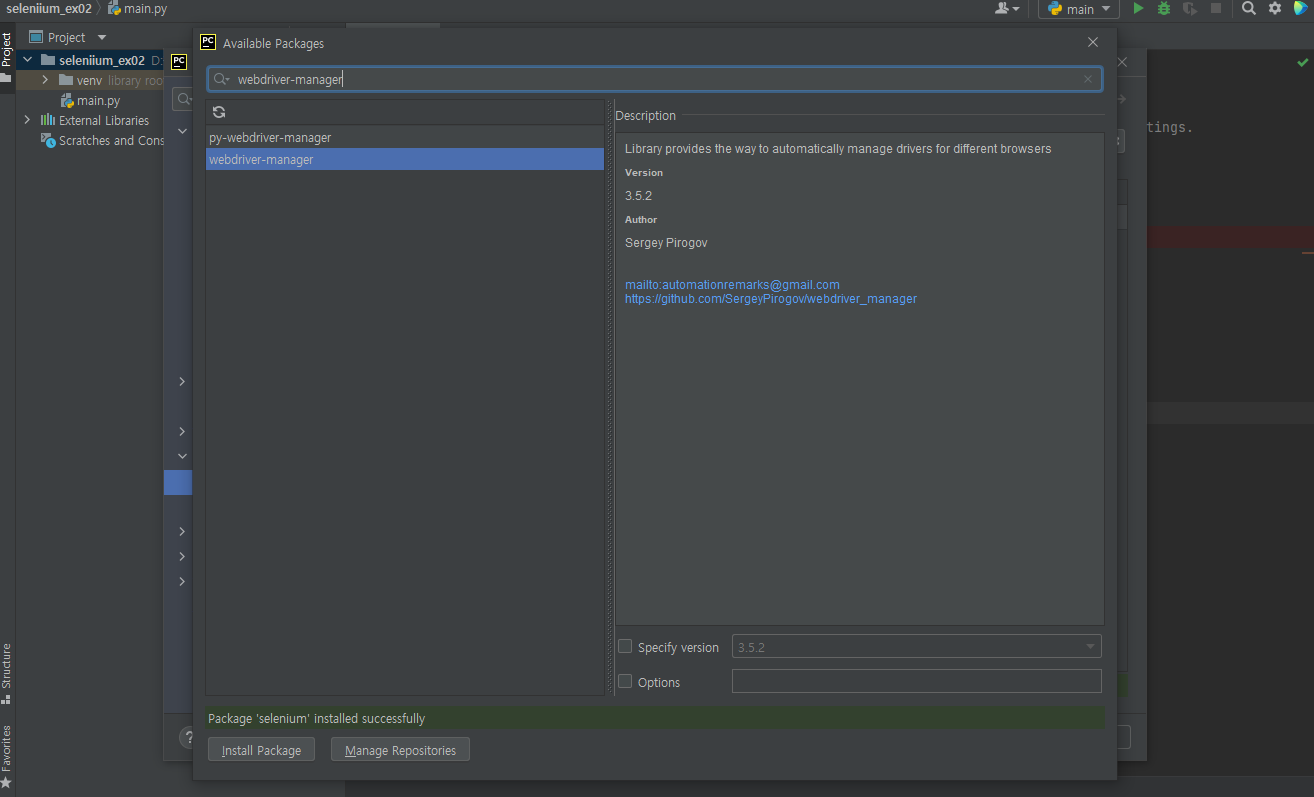Click the search magnifier icon in package field
1314x797 pixels.
click(x=221, y=79)
